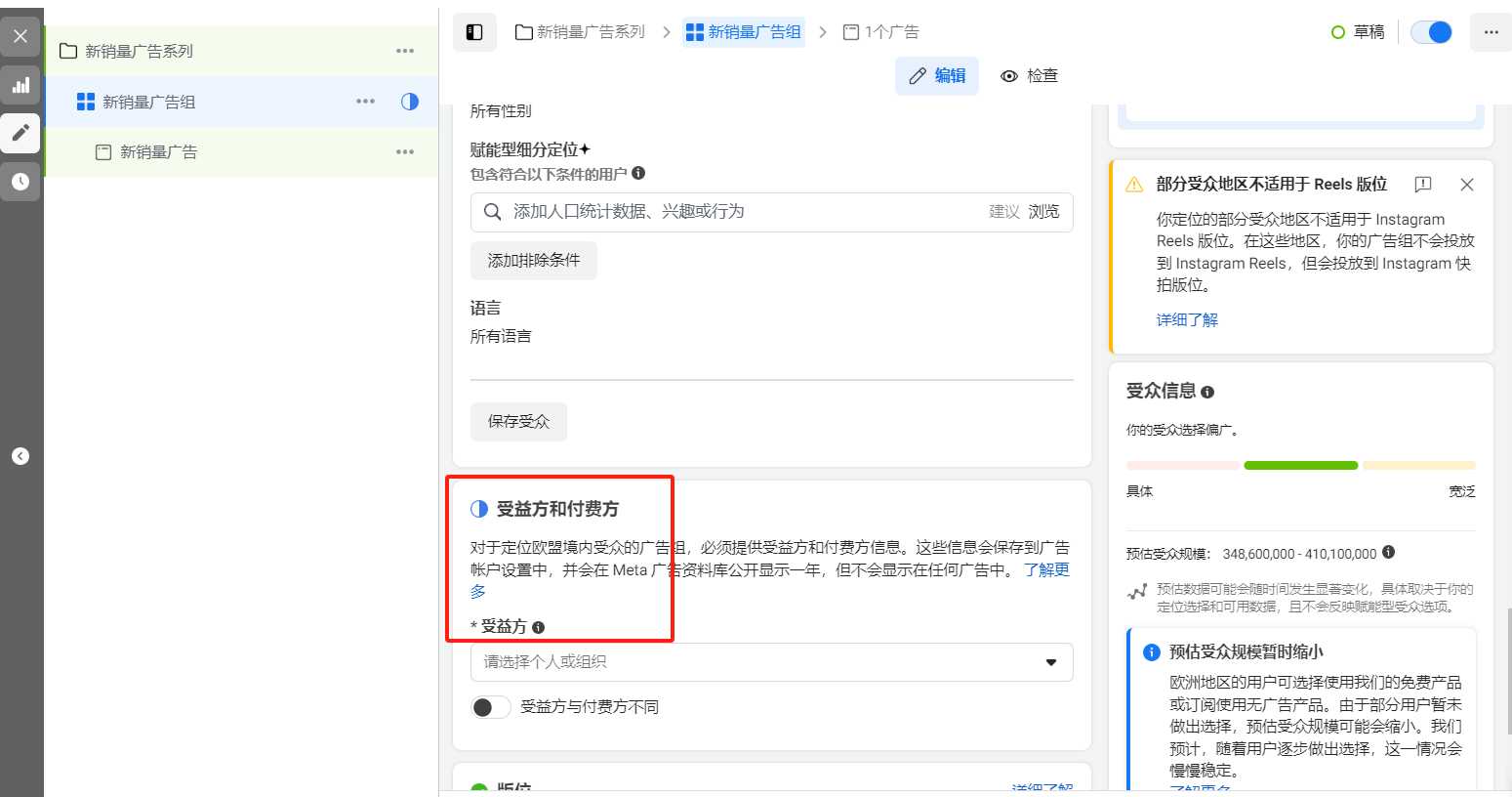Click blue info icon on 预估受众规模暂时缩小
Image resolution: width=1512 pixels, height=797 pixels.
click(1152, 652)
